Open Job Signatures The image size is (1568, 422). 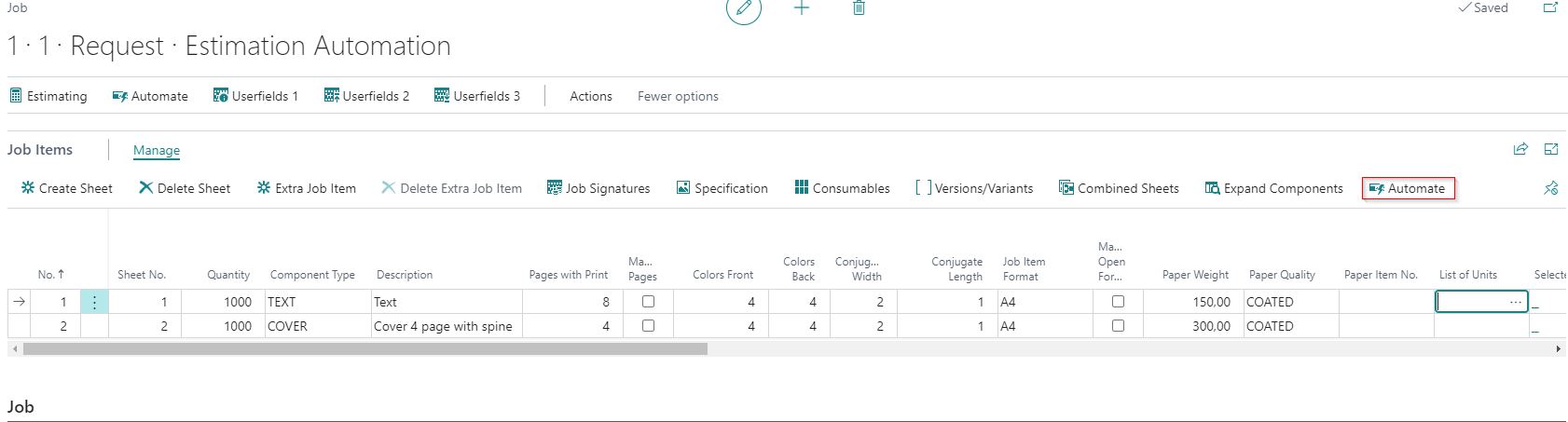(598, 188)
